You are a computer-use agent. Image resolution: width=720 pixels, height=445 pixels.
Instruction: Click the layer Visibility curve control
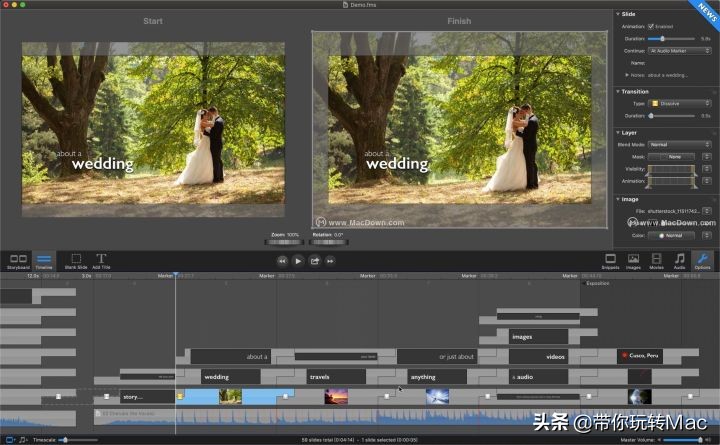coord(672,170)
